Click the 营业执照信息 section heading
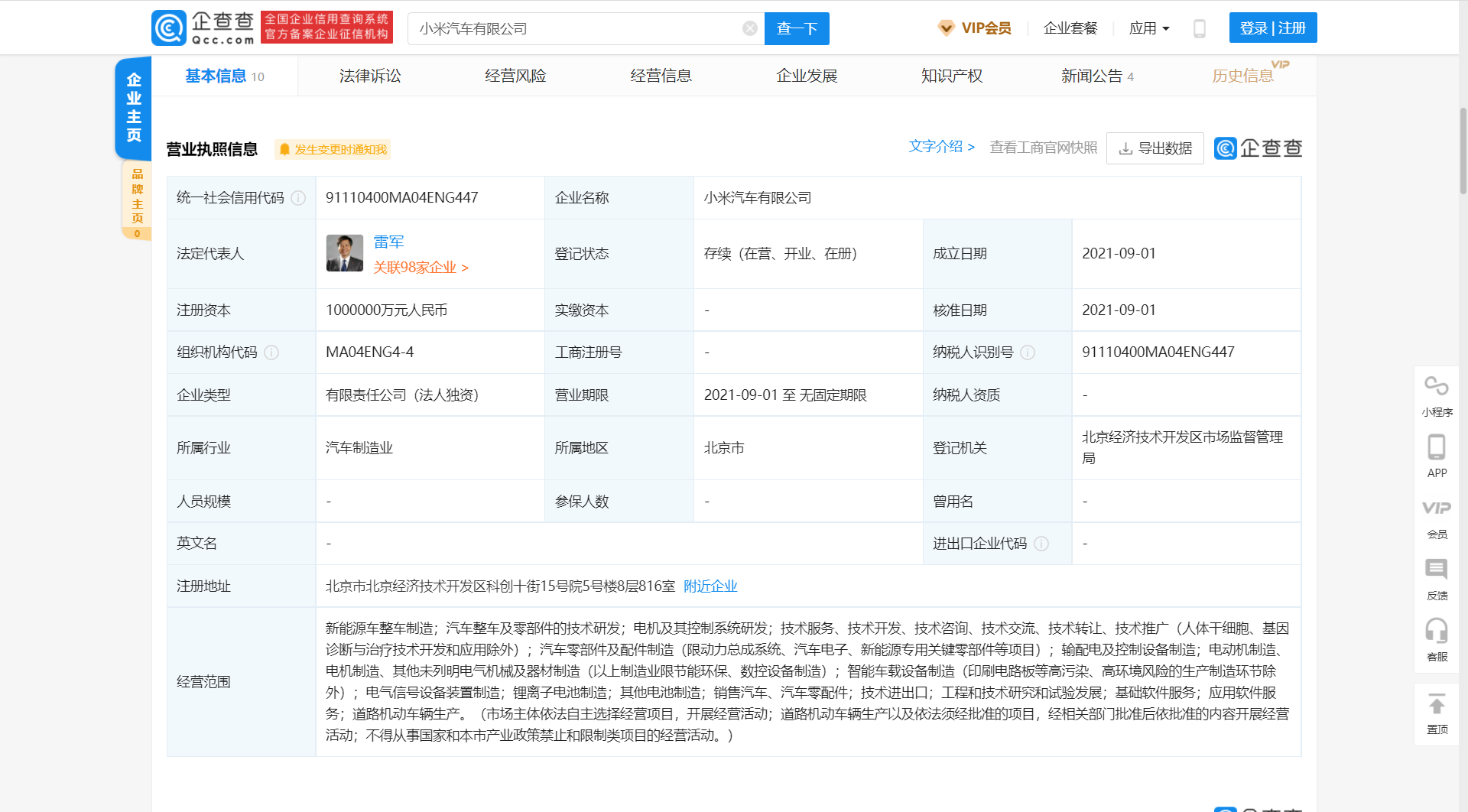Image resolution: width=1468 pixels, height=812 pixels. 212,149
